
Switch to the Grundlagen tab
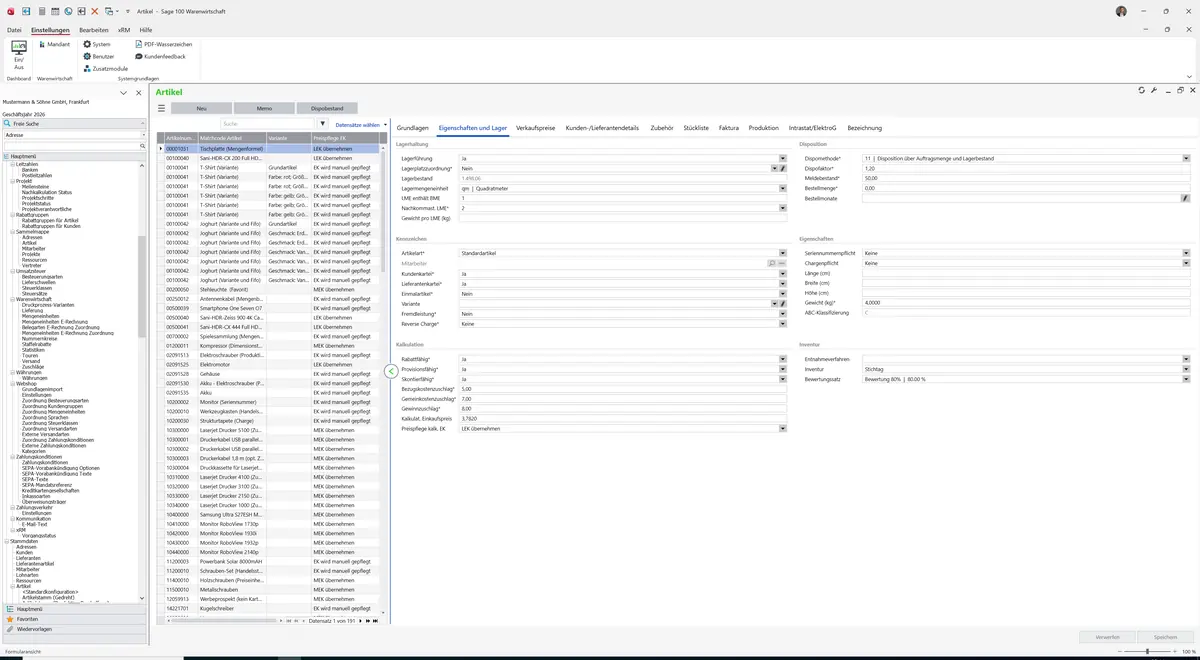tap(413, 128)
